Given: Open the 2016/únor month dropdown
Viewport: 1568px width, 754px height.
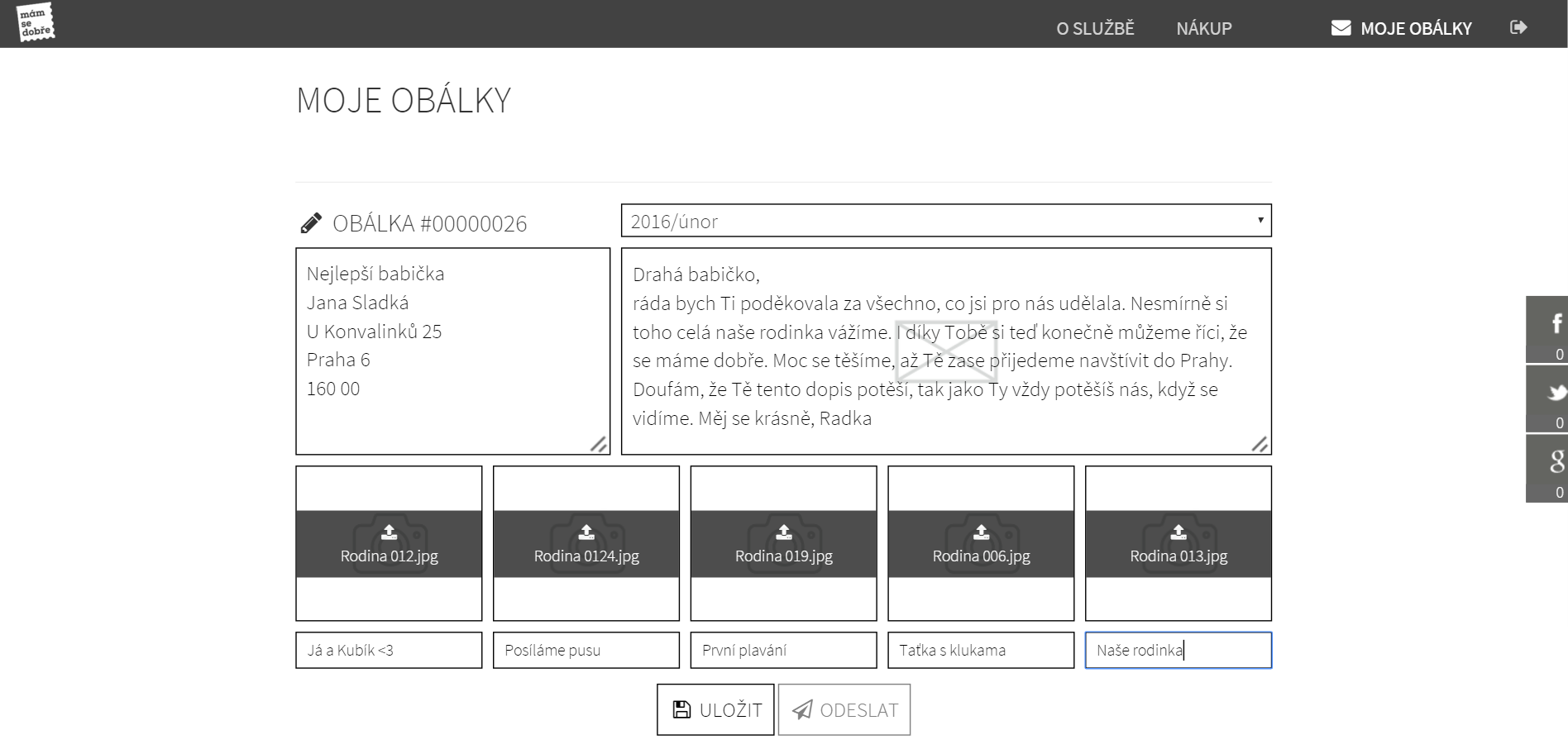Looking at the screenshot, I should click(945, 222).
